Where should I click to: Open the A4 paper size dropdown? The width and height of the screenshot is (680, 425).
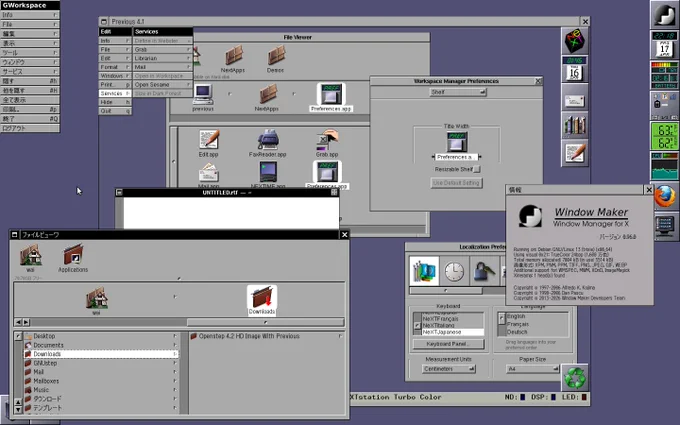tap(533, 369)
